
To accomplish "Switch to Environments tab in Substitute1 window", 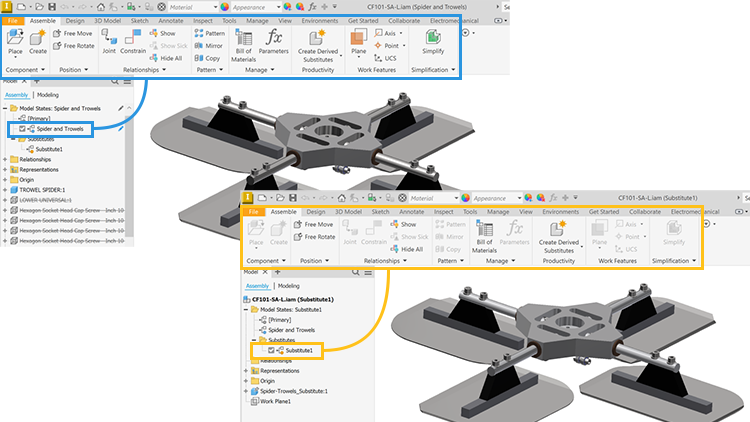I will tap(561, 212).
